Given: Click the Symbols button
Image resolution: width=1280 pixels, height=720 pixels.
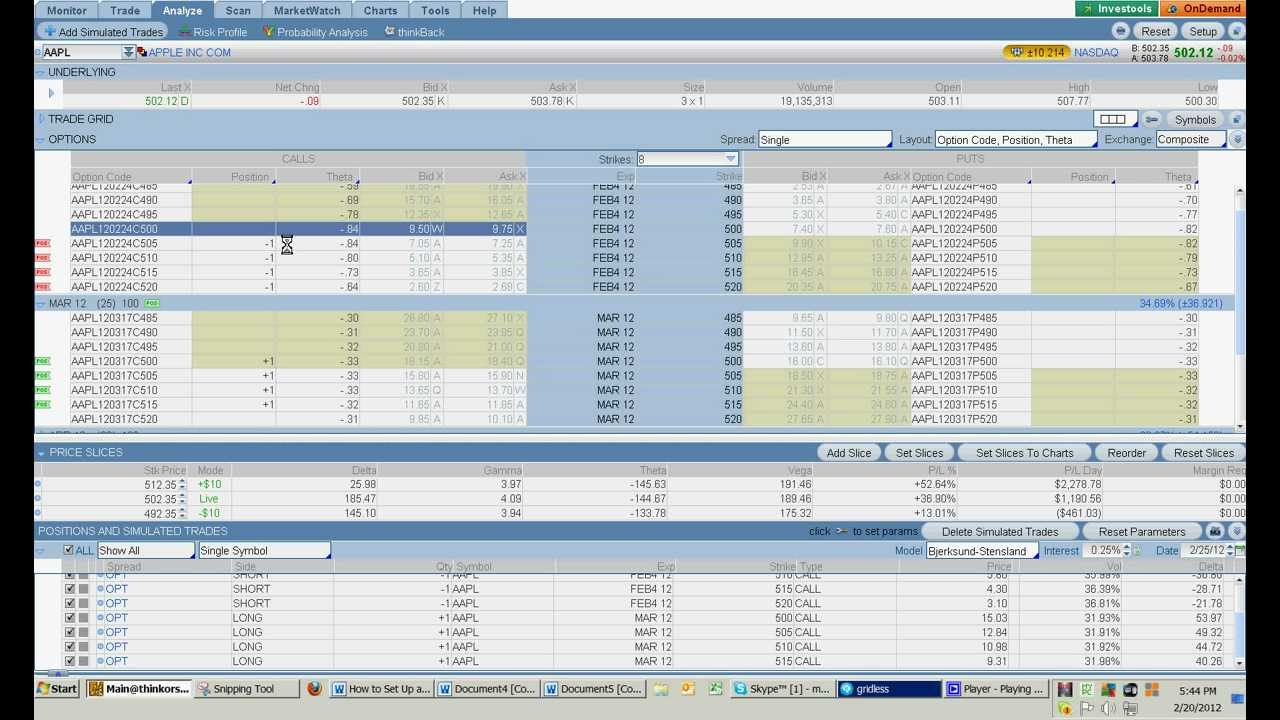Looking at the screenshot, I should point(1195,119).
